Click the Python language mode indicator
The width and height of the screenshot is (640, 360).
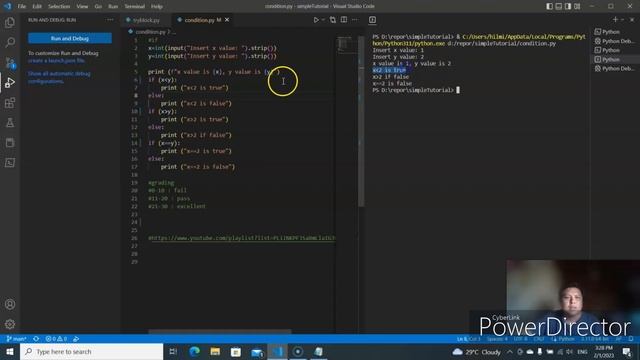point(567,339)
